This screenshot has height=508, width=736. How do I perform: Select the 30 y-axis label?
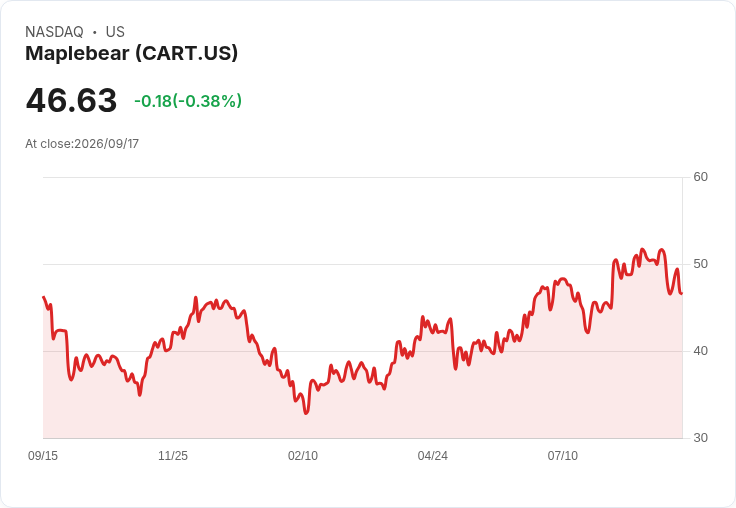click(700, 438)
